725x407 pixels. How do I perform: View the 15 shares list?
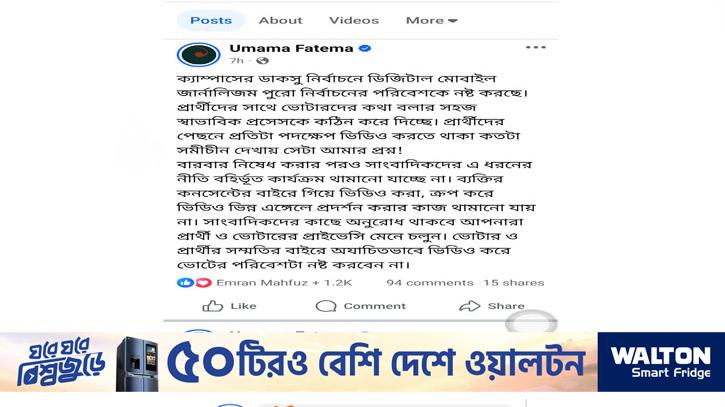(x=514, y=283)
